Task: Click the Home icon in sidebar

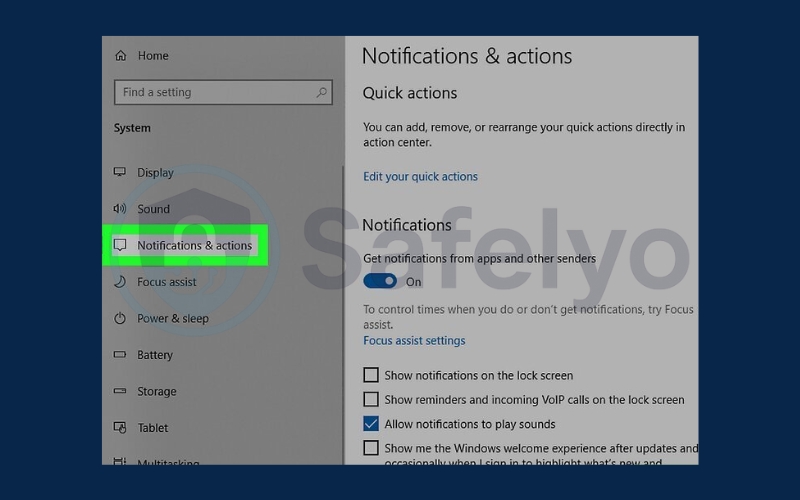Action: click(120, 56)
